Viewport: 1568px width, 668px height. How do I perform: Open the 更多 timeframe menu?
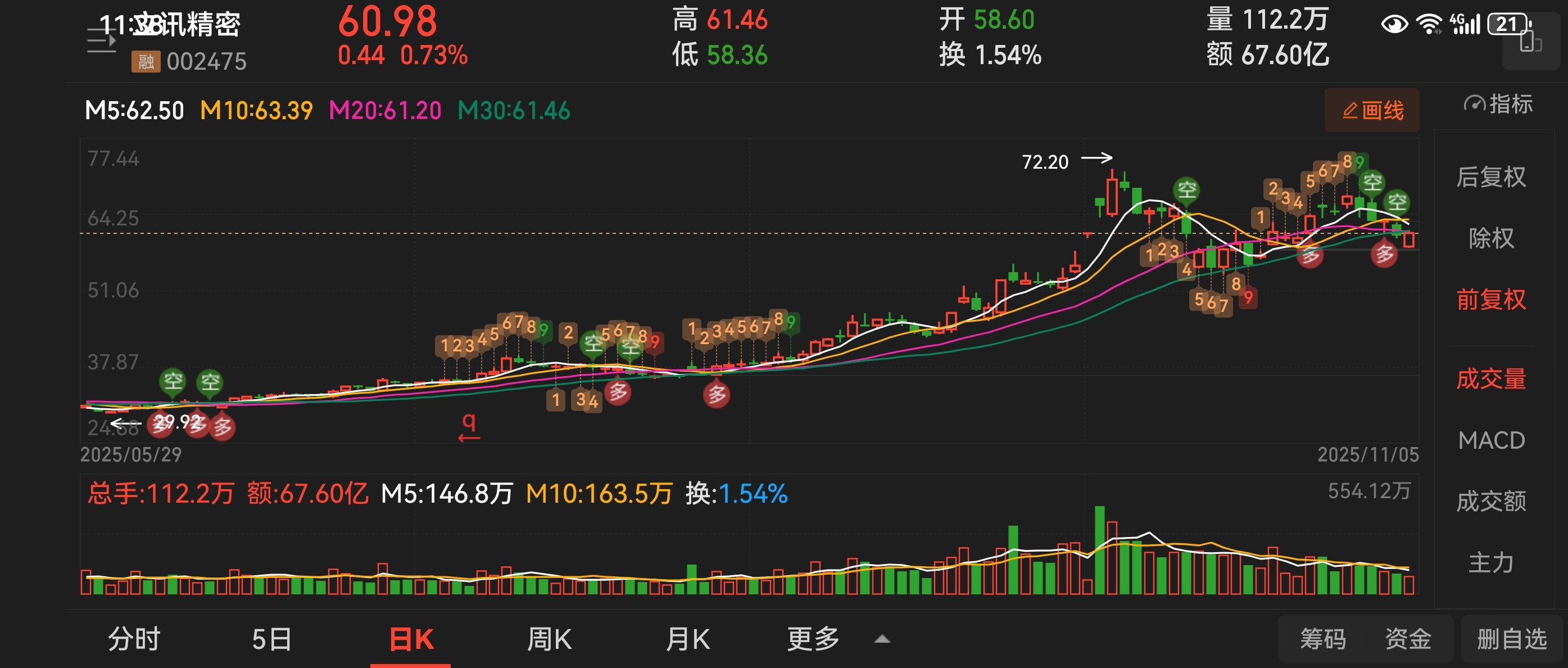coord(813,639)
